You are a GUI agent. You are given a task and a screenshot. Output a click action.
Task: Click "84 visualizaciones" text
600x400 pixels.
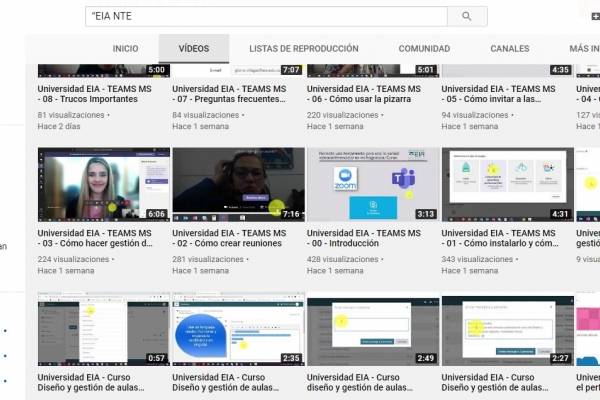click(x=206, y=115)
